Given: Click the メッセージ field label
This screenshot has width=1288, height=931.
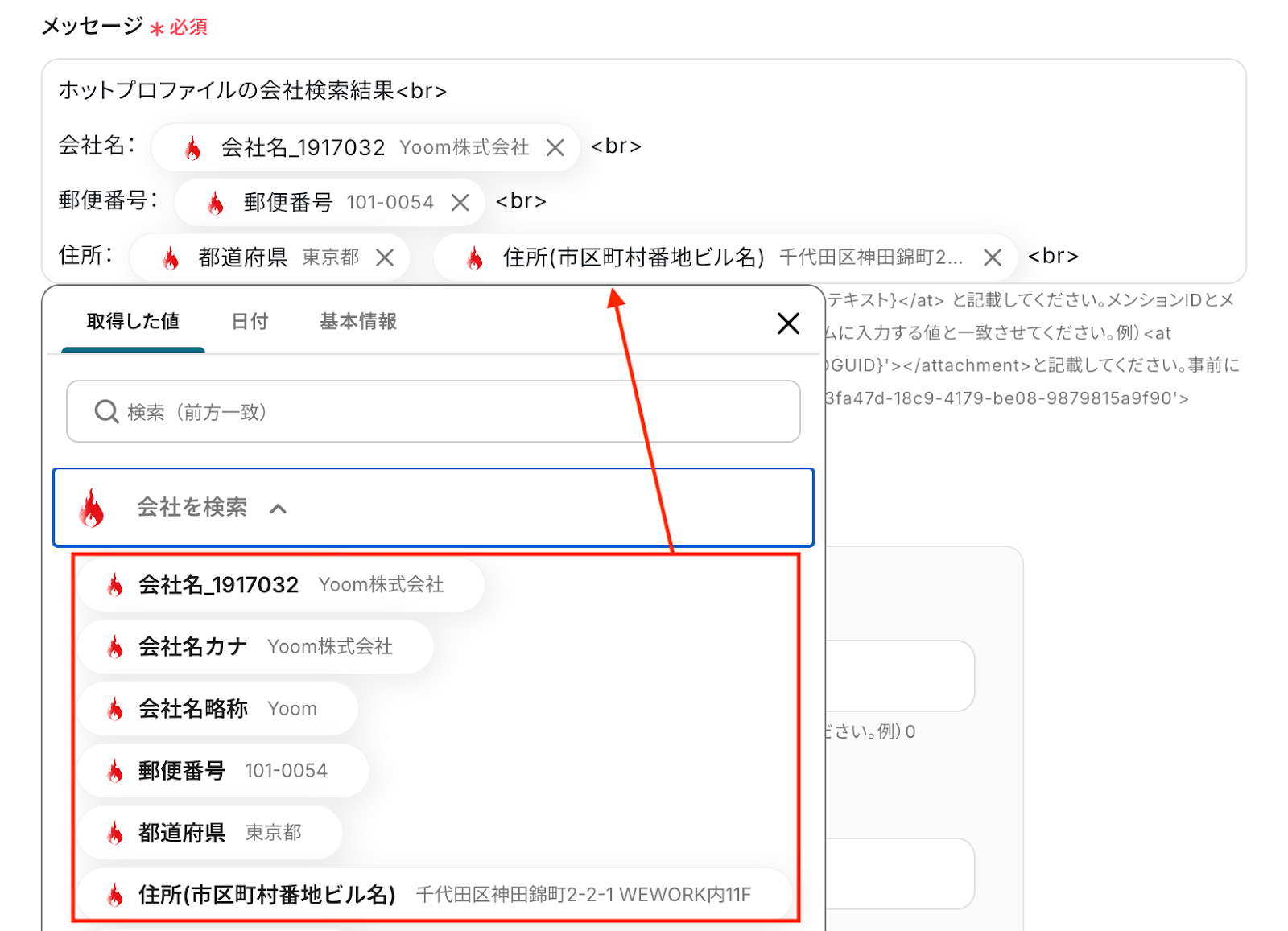Looking at the screenshot, I should point(92,27).
